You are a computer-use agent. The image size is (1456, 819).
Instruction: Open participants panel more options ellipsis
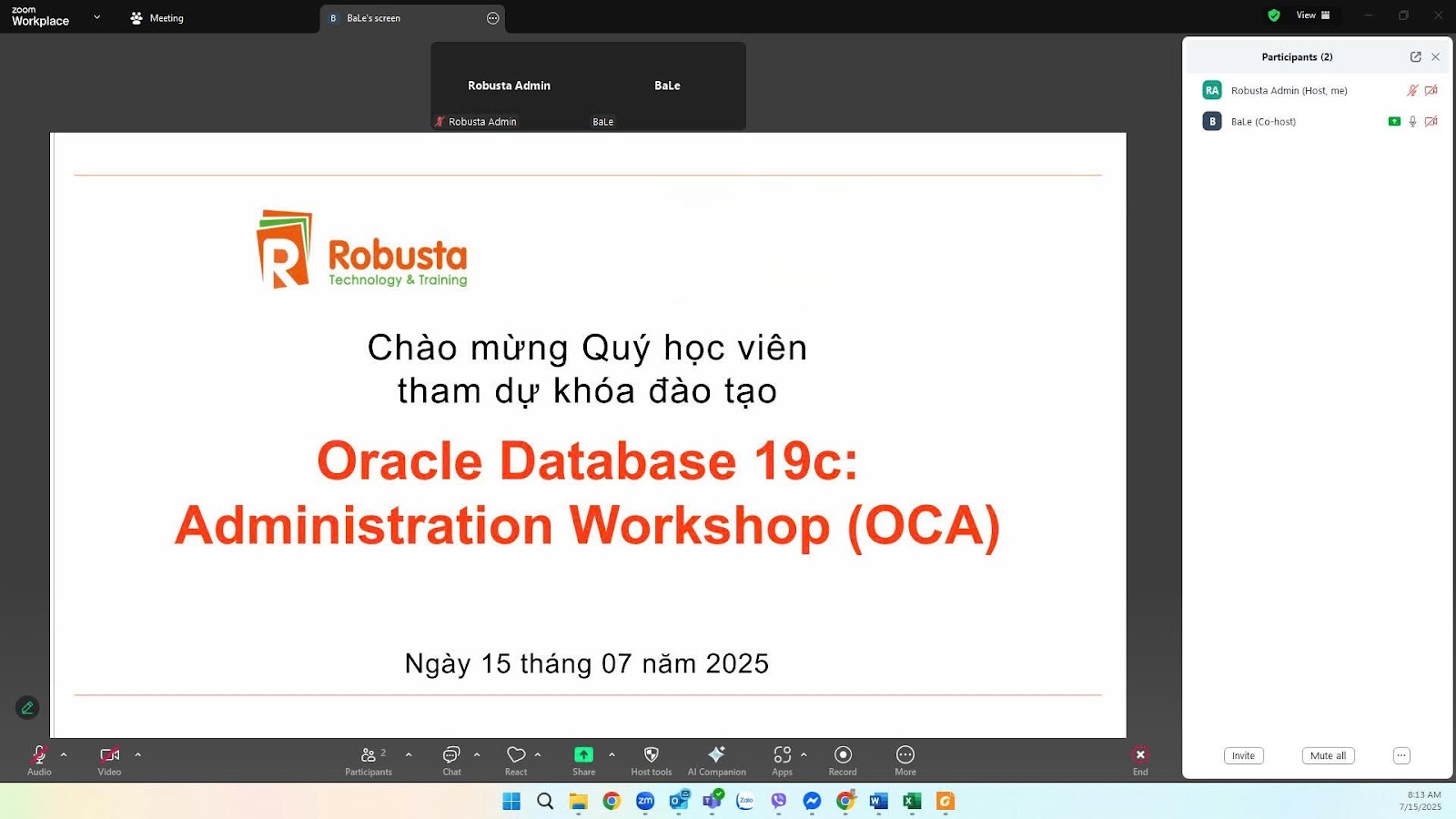1401,755
